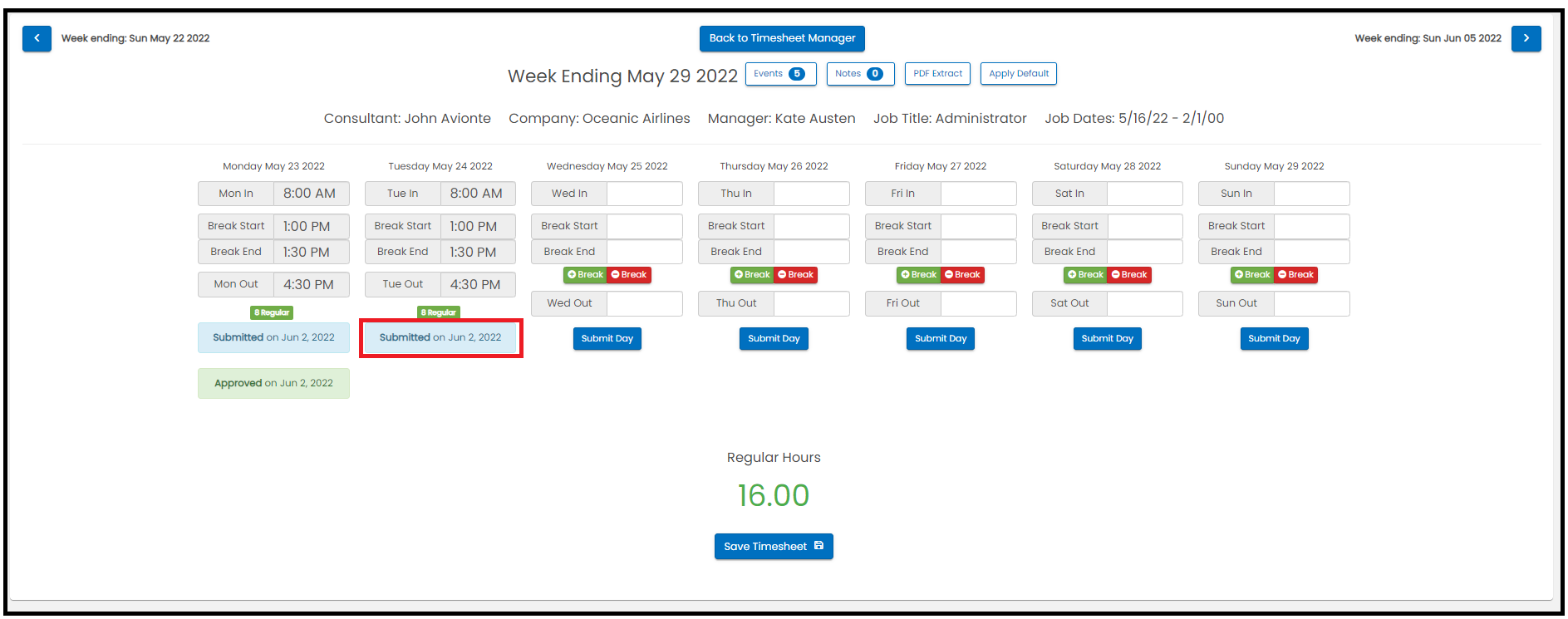Remove a break on Wednesday
The height and width of the screenshot is (619, 1568).
(x=629, y=275)
